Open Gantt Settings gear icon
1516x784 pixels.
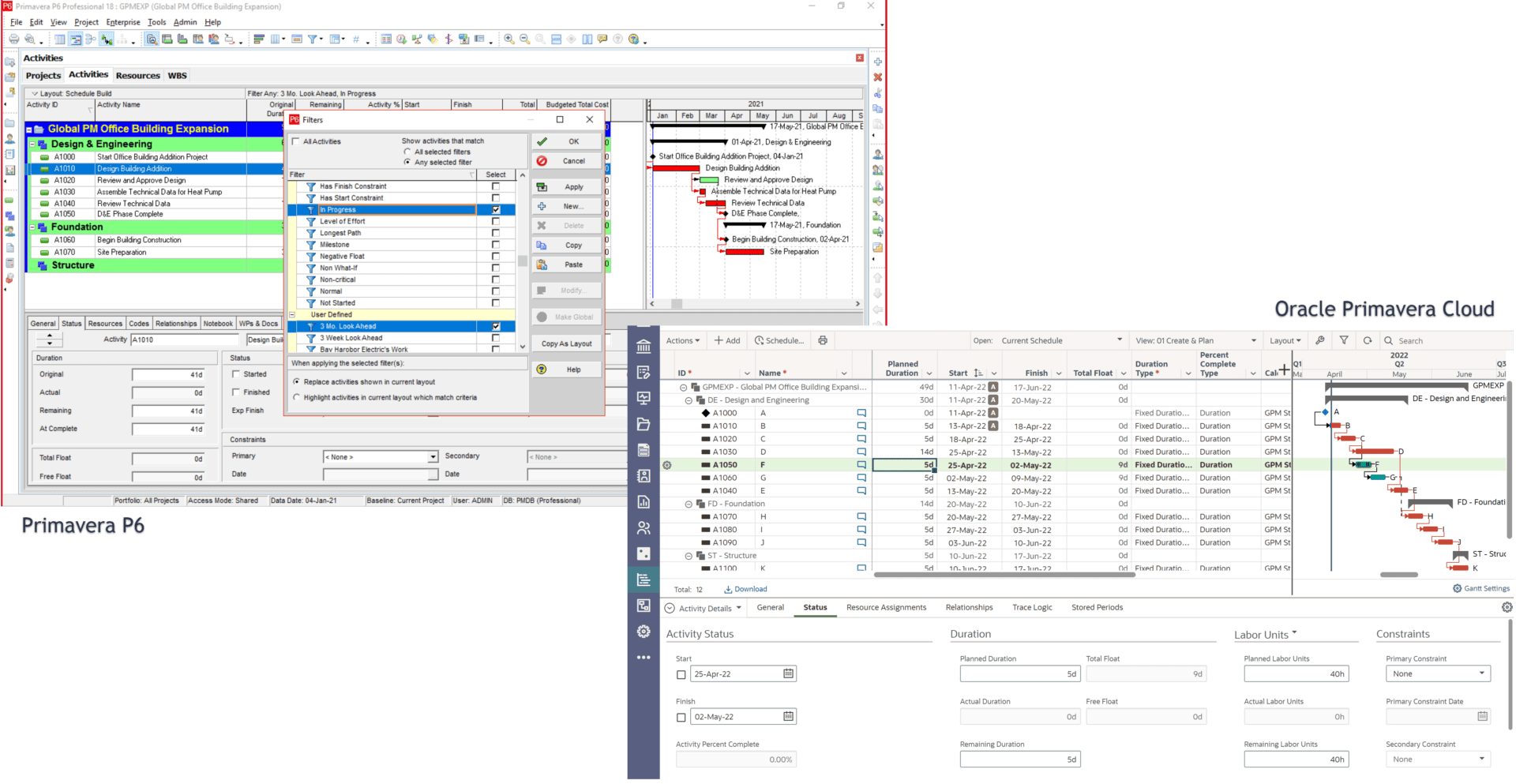pyautogui.click(x=1457, y=588)
